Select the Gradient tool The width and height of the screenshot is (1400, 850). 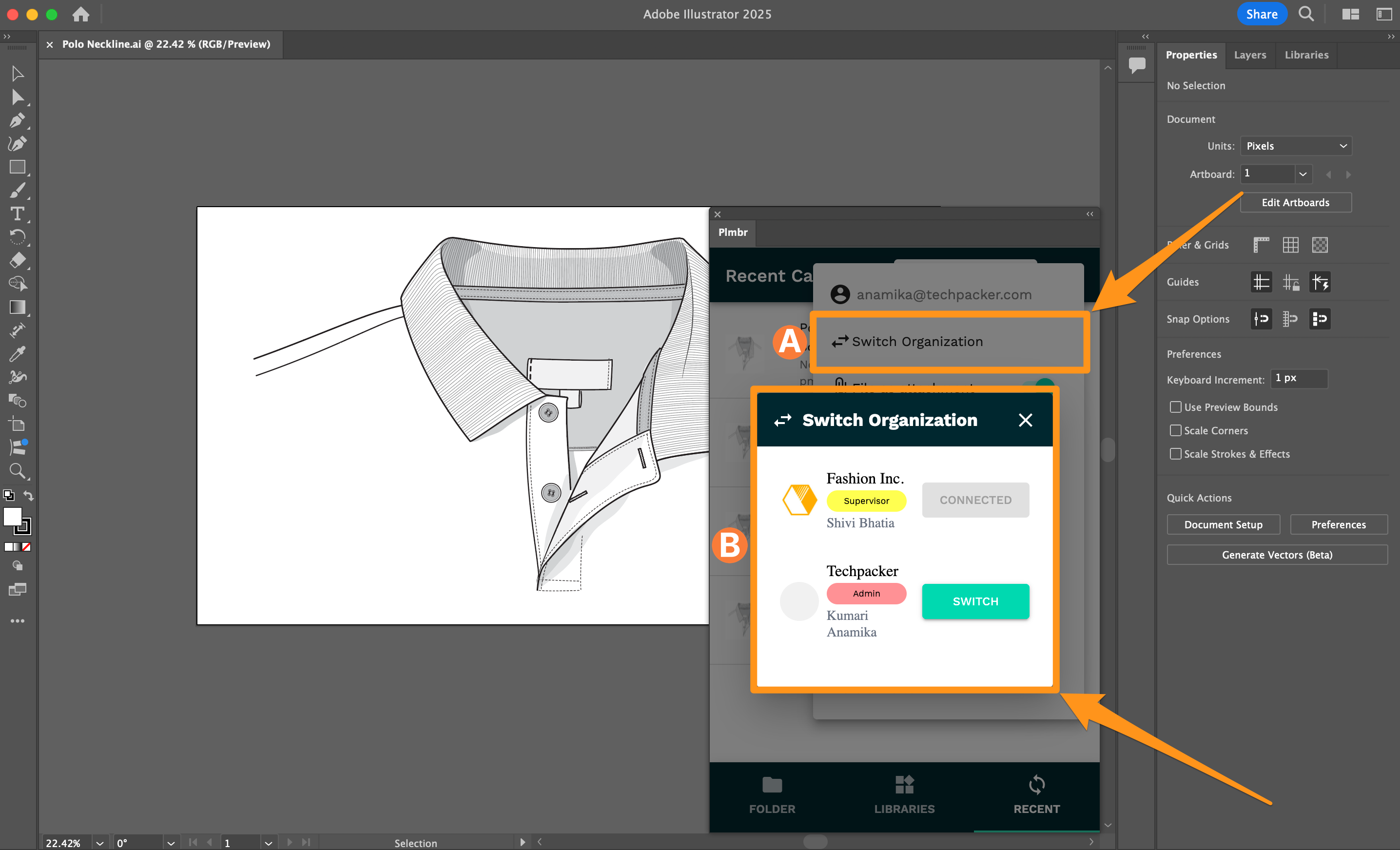[x=18, y=308]
